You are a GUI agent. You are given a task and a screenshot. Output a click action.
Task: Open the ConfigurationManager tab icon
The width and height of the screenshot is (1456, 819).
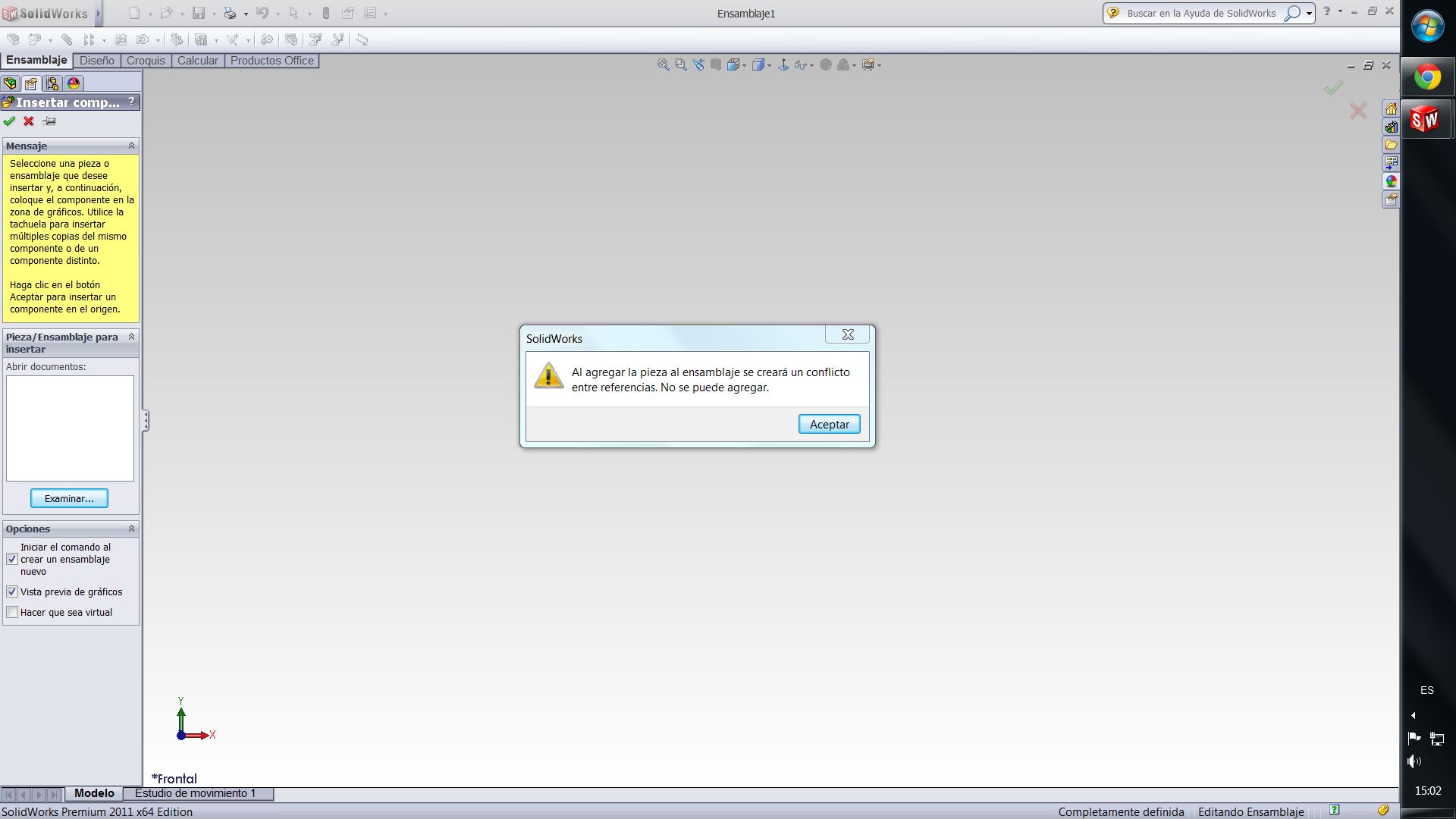click(52, 83)
